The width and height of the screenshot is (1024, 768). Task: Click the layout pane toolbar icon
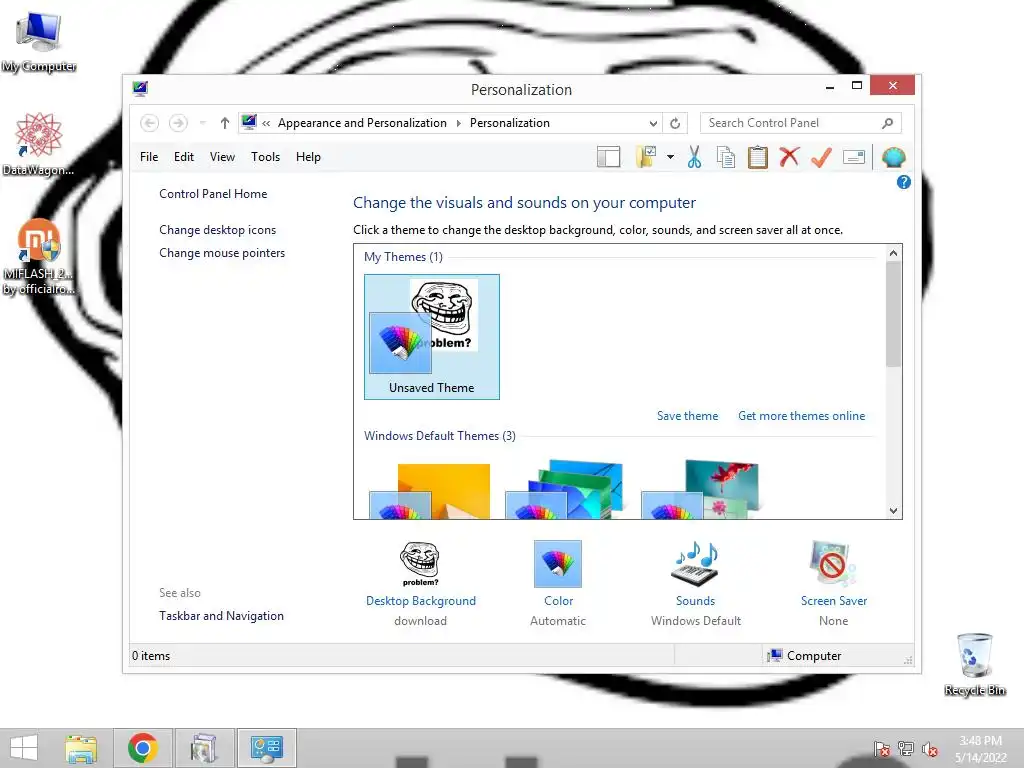click(609, 157)
